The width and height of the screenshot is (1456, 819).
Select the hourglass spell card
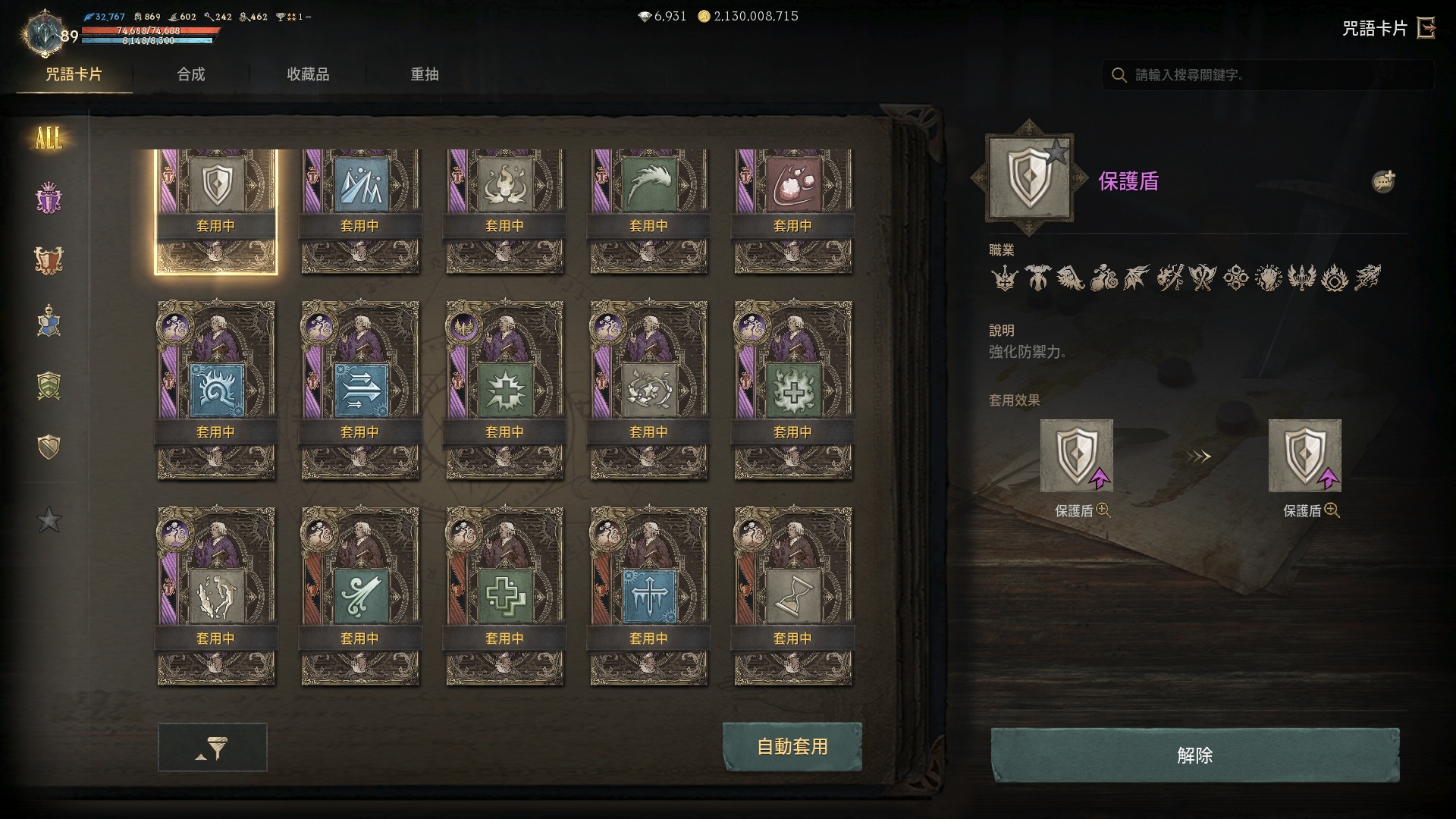pyautogui.click(x=792, y=596)
